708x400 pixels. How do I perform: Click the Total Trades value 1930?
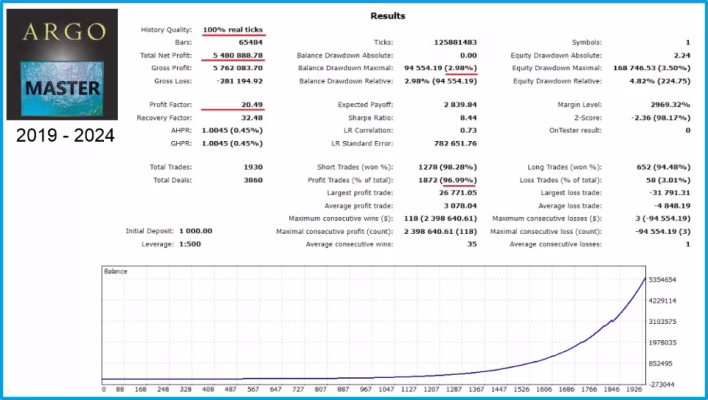click(x=253, y=167)
